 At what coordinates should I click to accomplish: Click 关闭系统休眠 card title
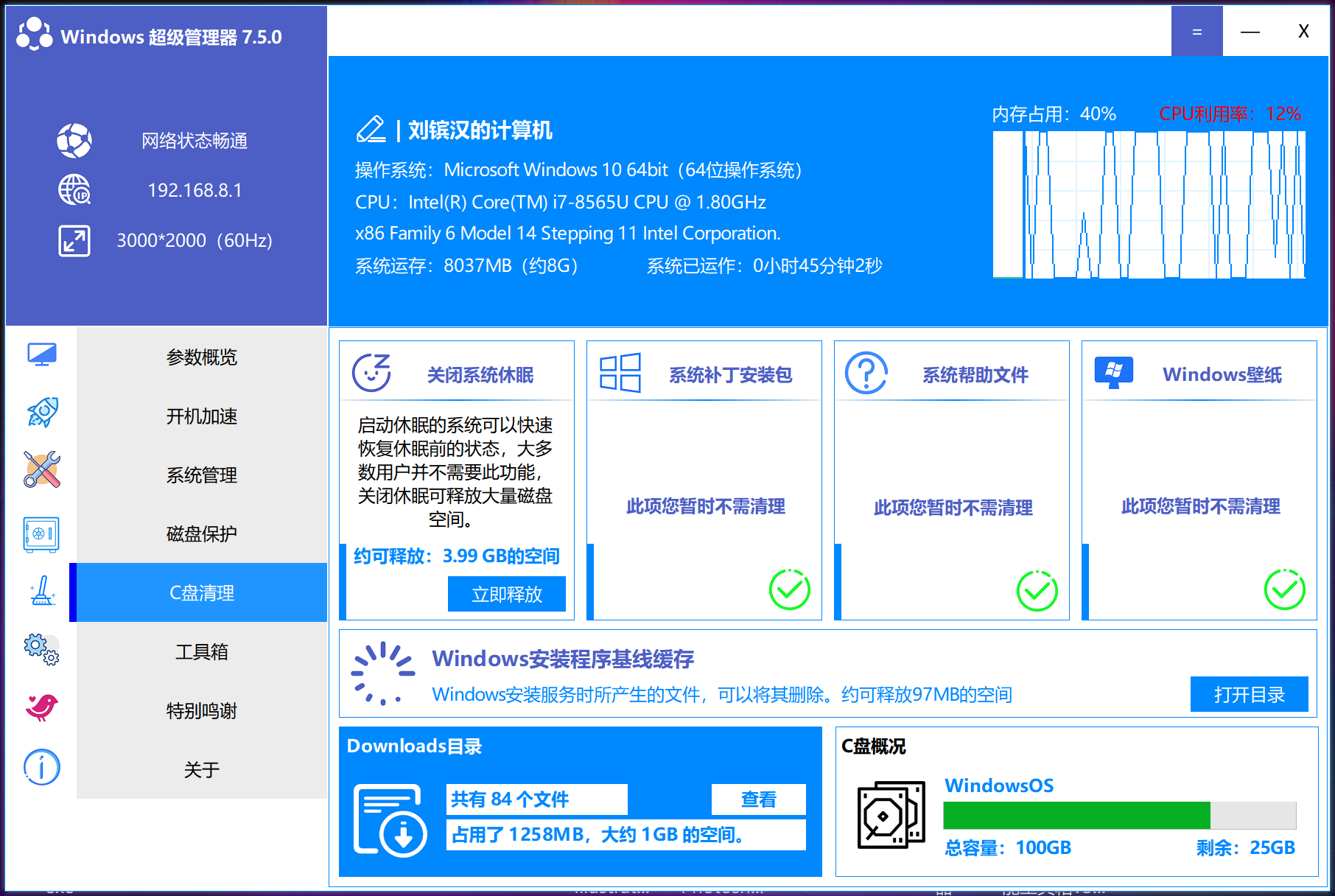[480, 375]
